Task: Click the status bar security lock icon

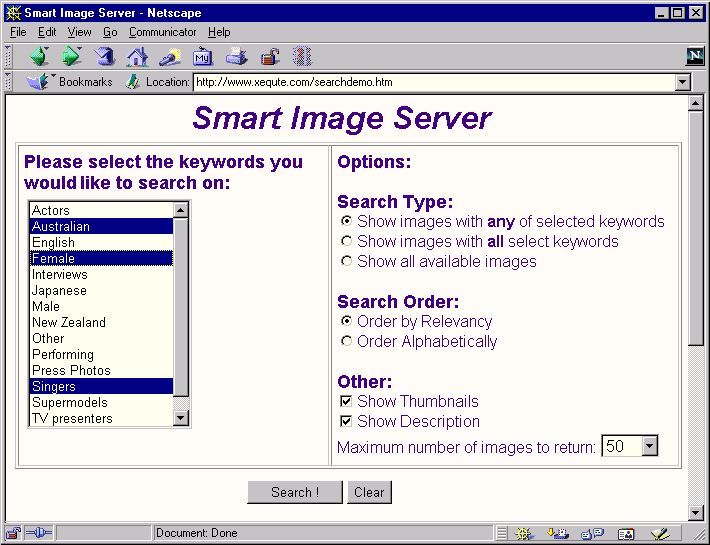Action: (x=13, y=533)
